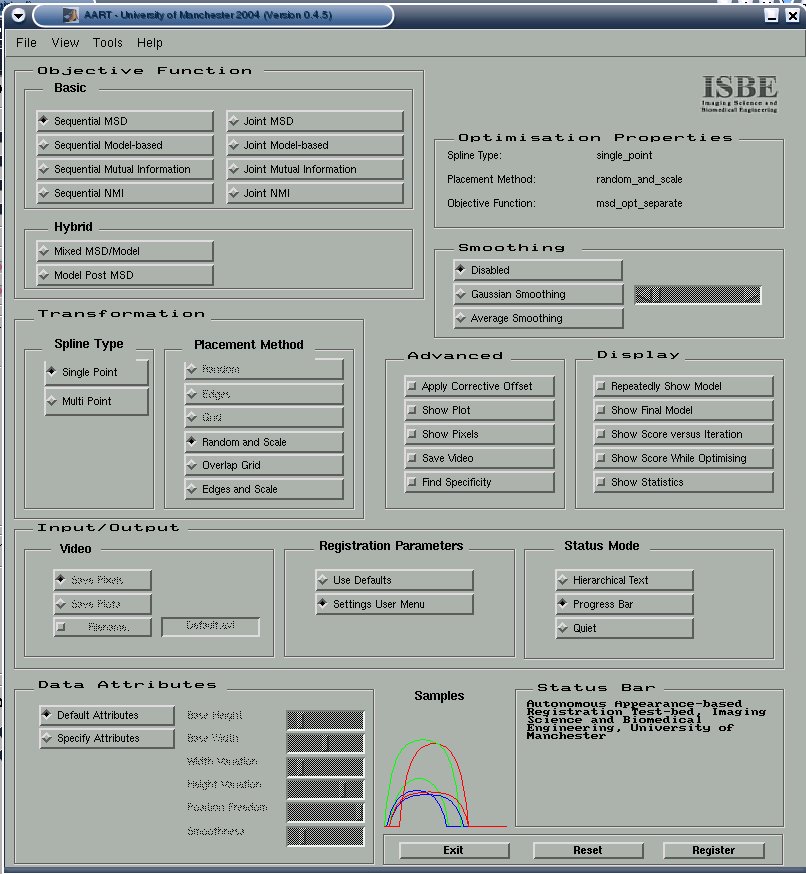
Task: Choose Sequential Mutual Information
Action: tap(125, 169)
